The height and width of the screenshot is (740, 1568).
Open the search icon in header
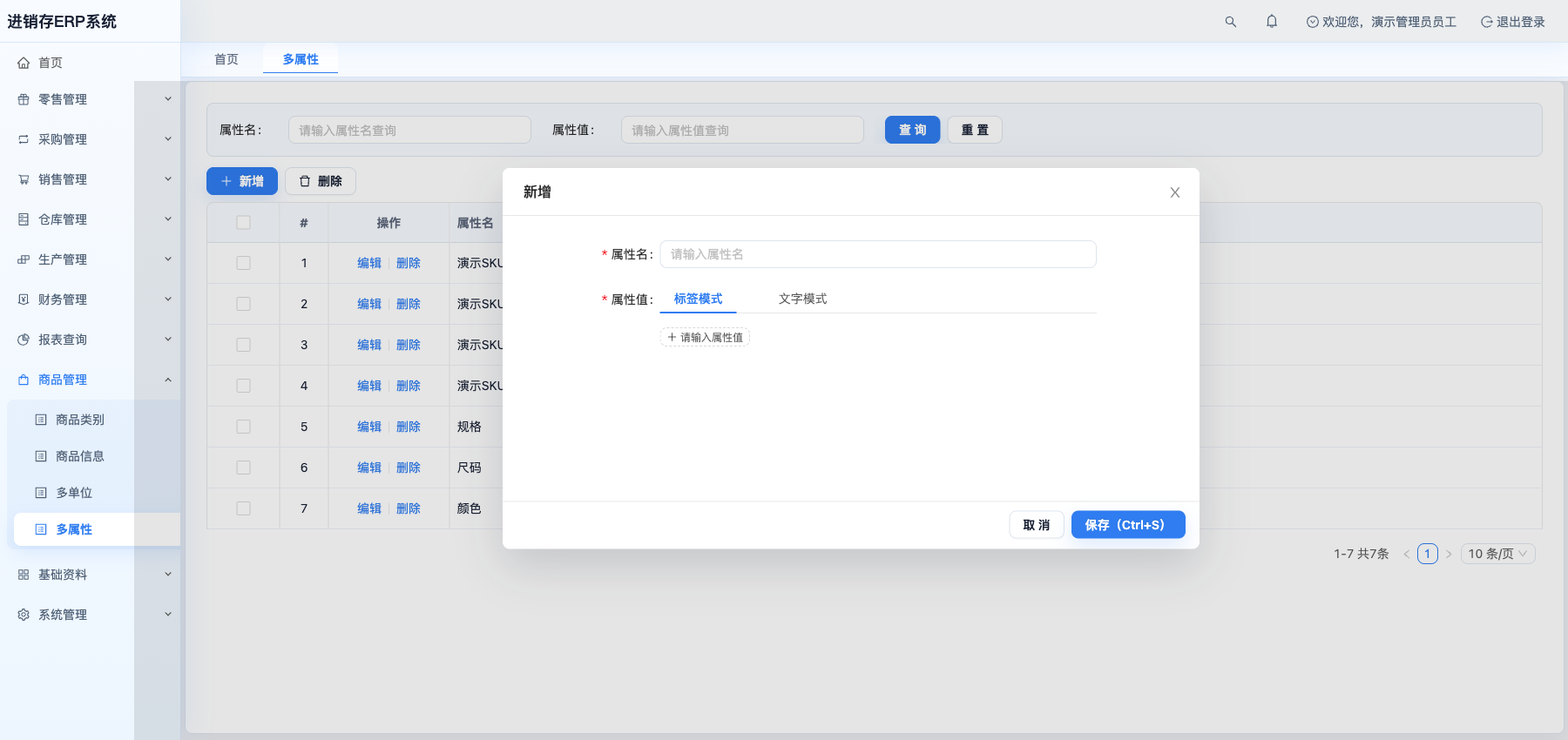[1230, 22]
